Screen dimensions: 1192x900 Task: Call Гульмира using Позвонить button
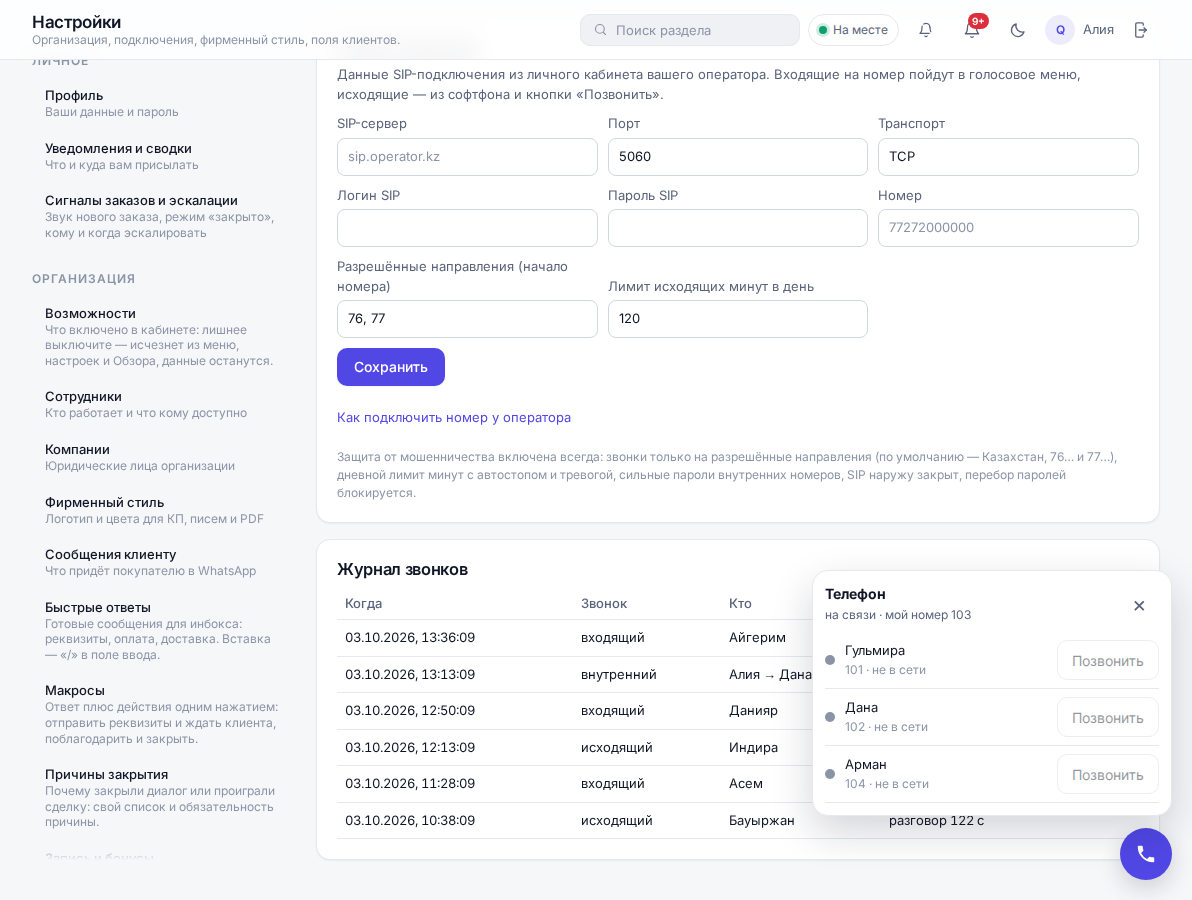click(x=1108, y=661)
